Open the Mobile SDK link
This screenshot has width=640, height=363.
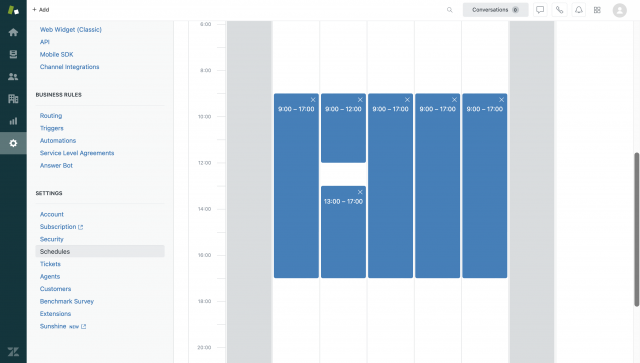56,54
